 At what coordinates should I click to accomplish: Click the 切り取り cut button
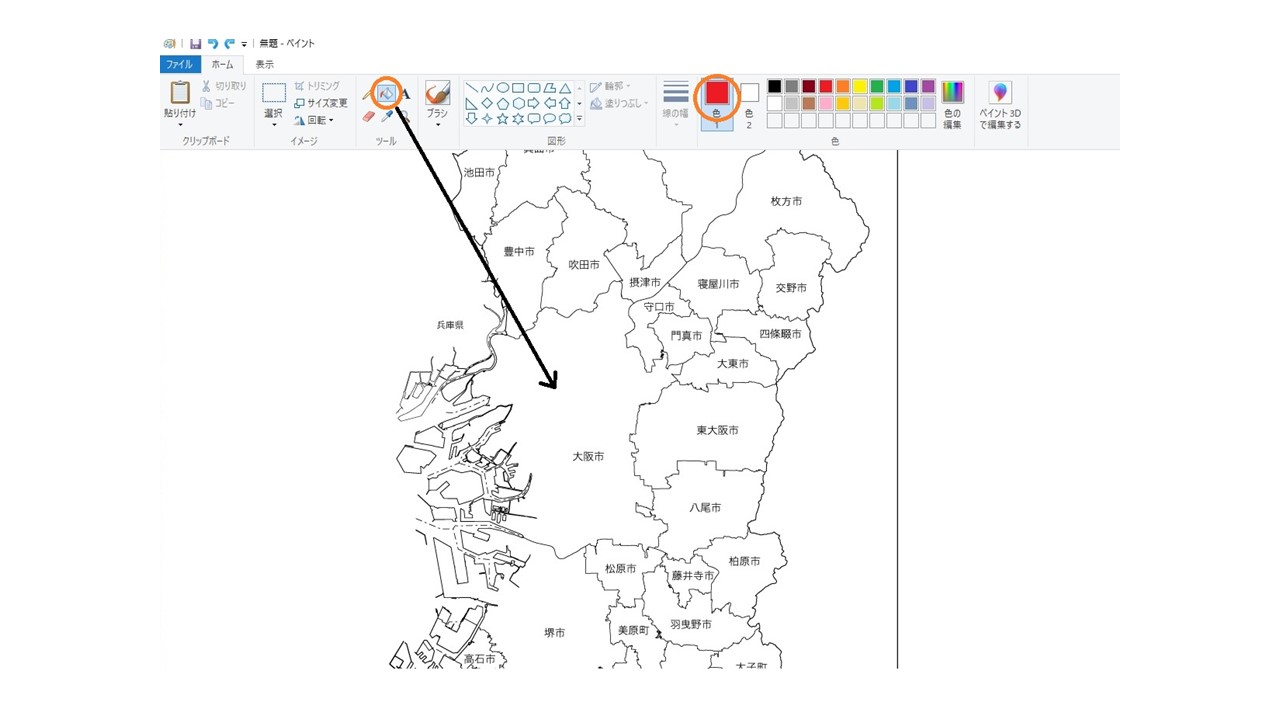click(x=224, y=86)
